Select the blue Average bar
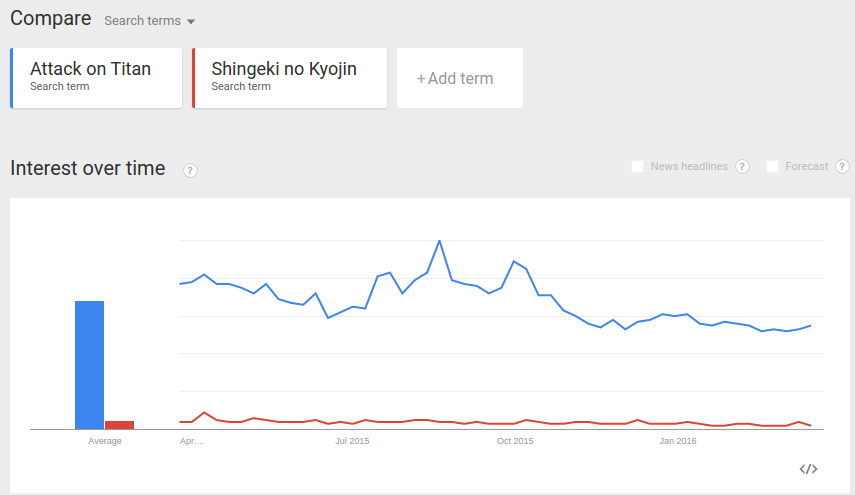This screenshot has width=855, height=495. (89, 365)
